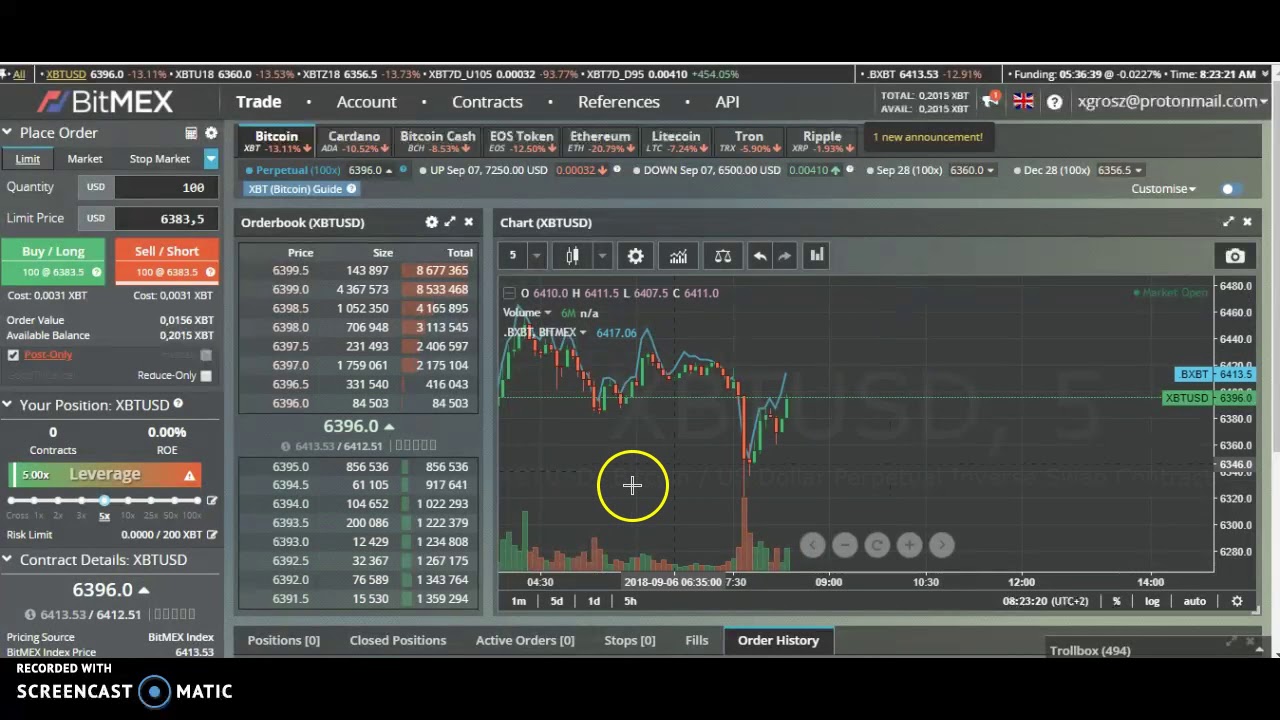The width and height of the screenshot is (1280, 720).
Task: Open the compare symbols scales icon
Action: pos(722,256)
